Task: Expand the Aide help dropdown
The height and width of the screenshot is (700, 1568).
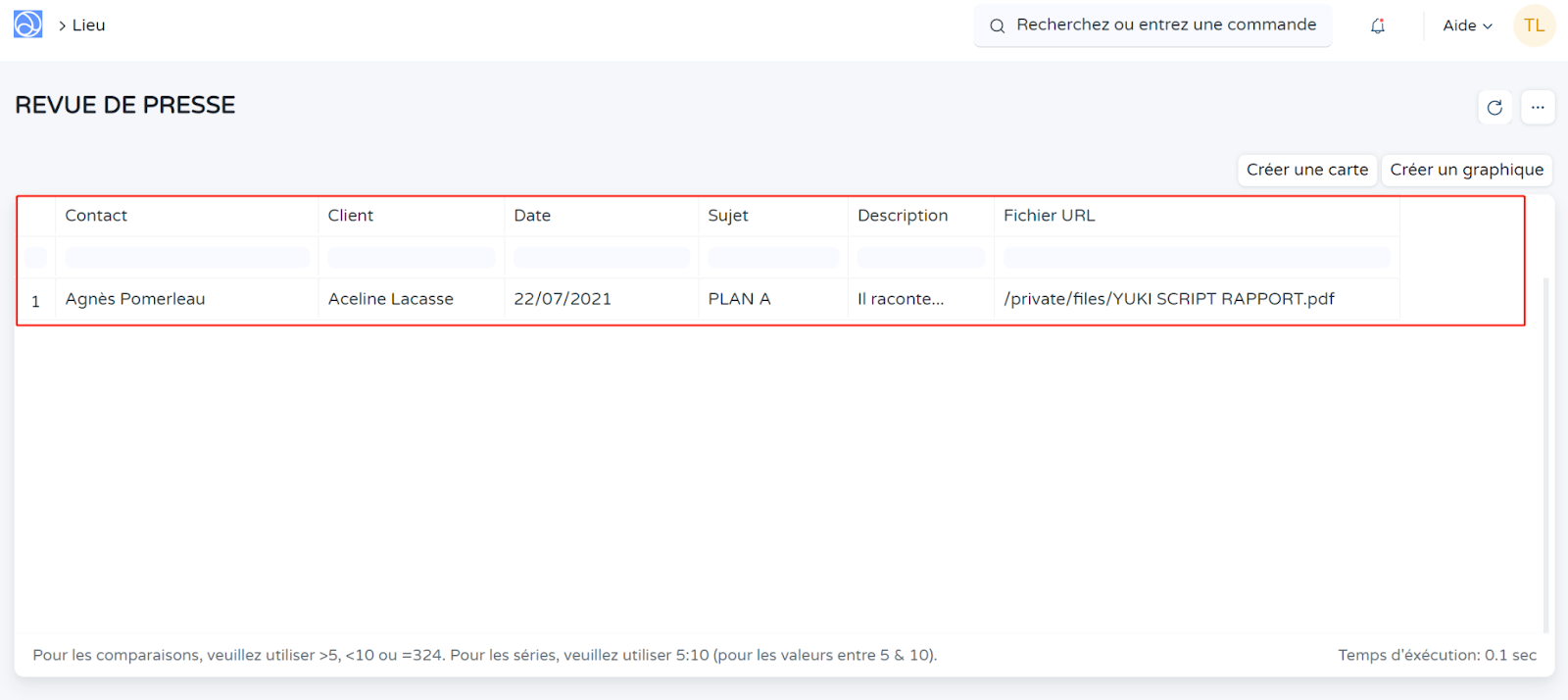Action: tap(1466, 25)
